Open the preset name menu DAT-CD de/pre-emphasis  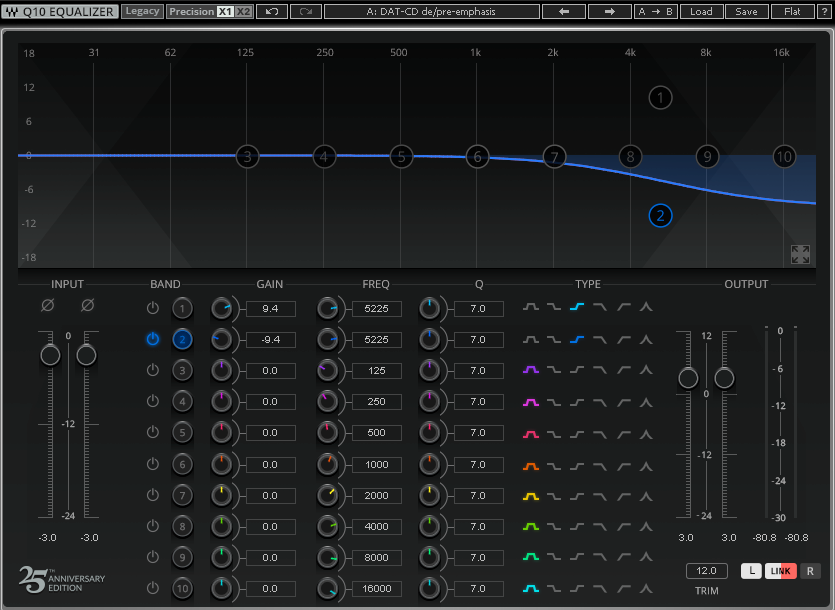(x=431, y=11)
